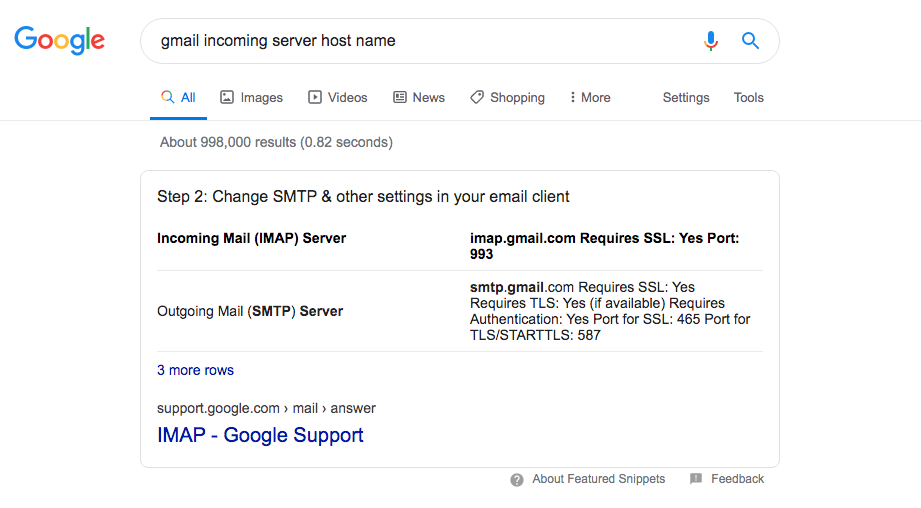This screenshot has height=508, width=921.
Task: Open the News tab
Action: click(x=419, y=97)
